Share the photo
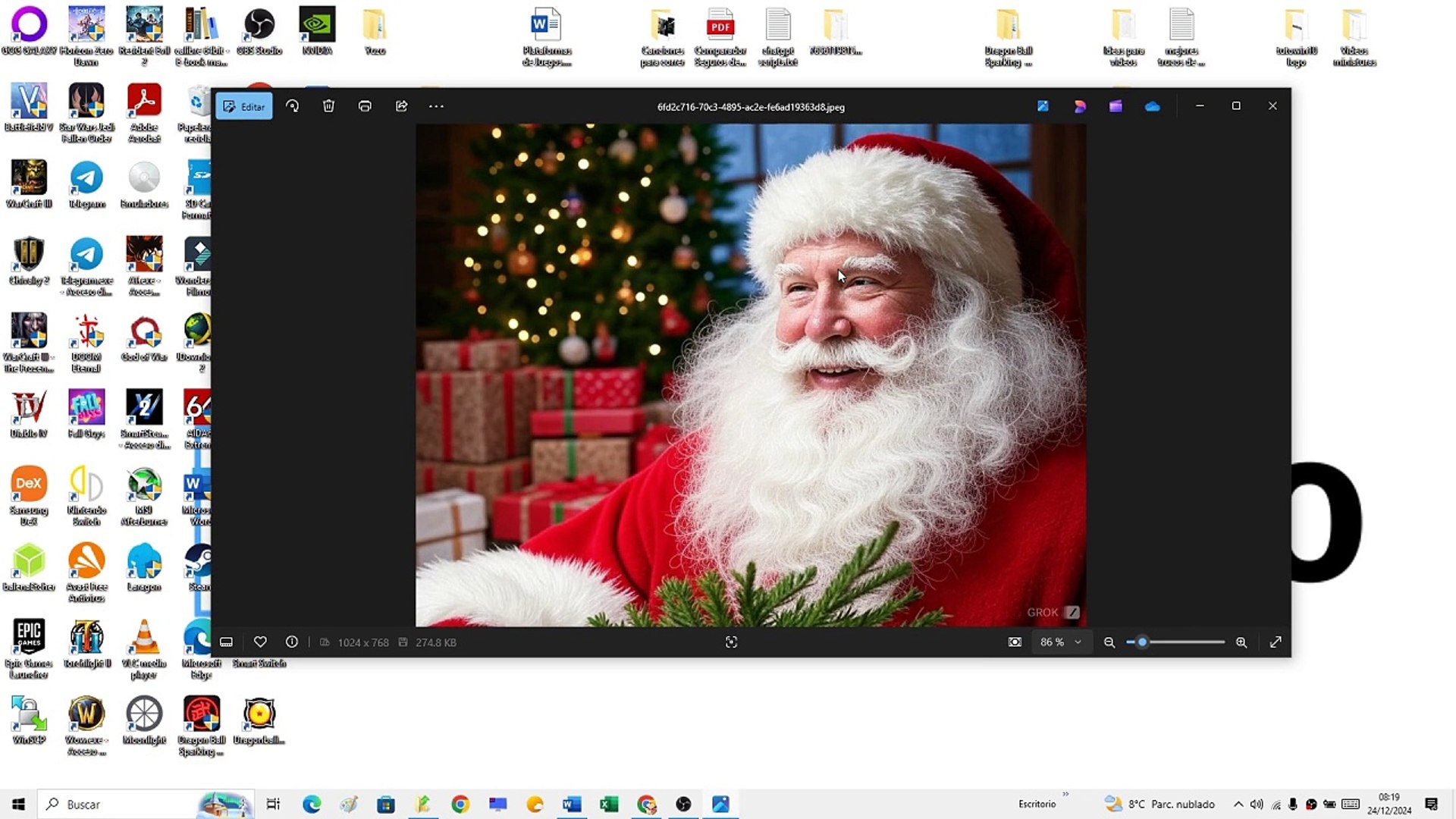Image resolution: width=1456 pixels, height=819 pixels. [x=401, y=106]
